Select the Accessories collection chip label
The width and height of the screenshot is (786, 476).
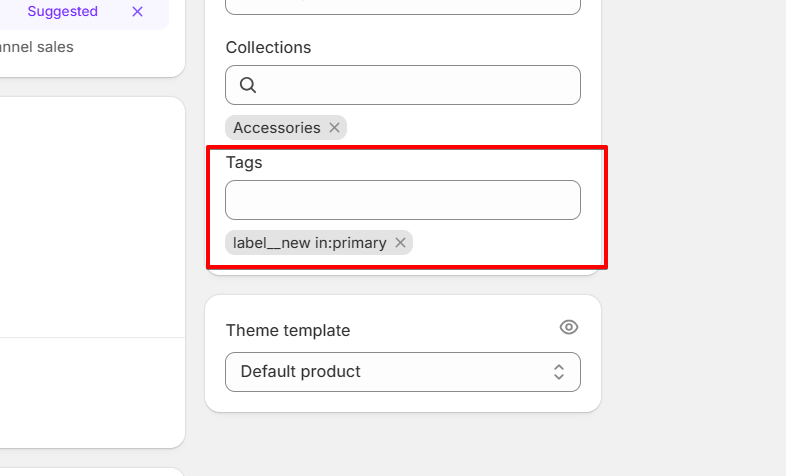coord(276,128)
